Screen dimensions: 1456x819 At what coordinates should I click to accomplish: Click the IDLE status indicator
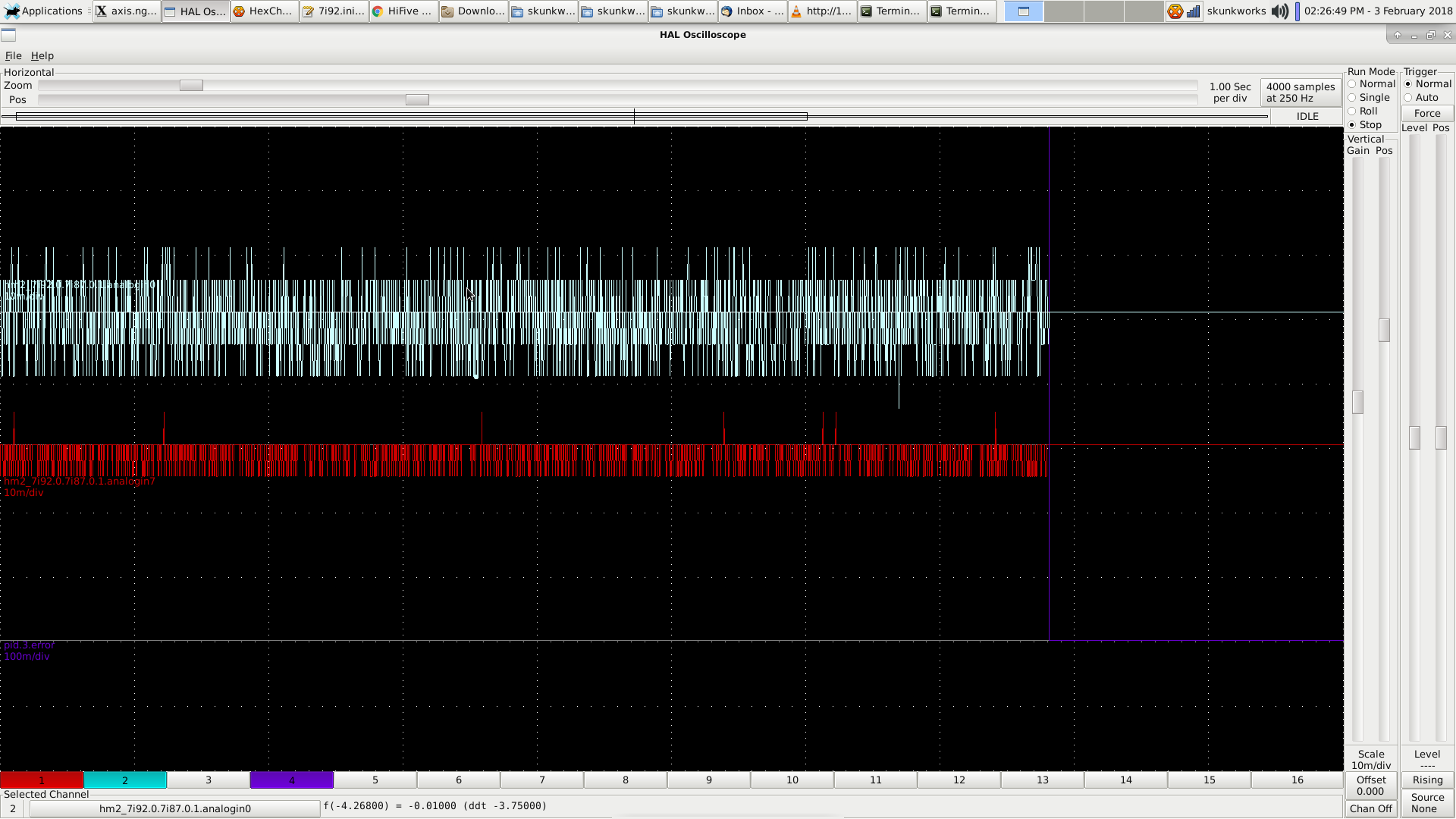point(1307,117)
